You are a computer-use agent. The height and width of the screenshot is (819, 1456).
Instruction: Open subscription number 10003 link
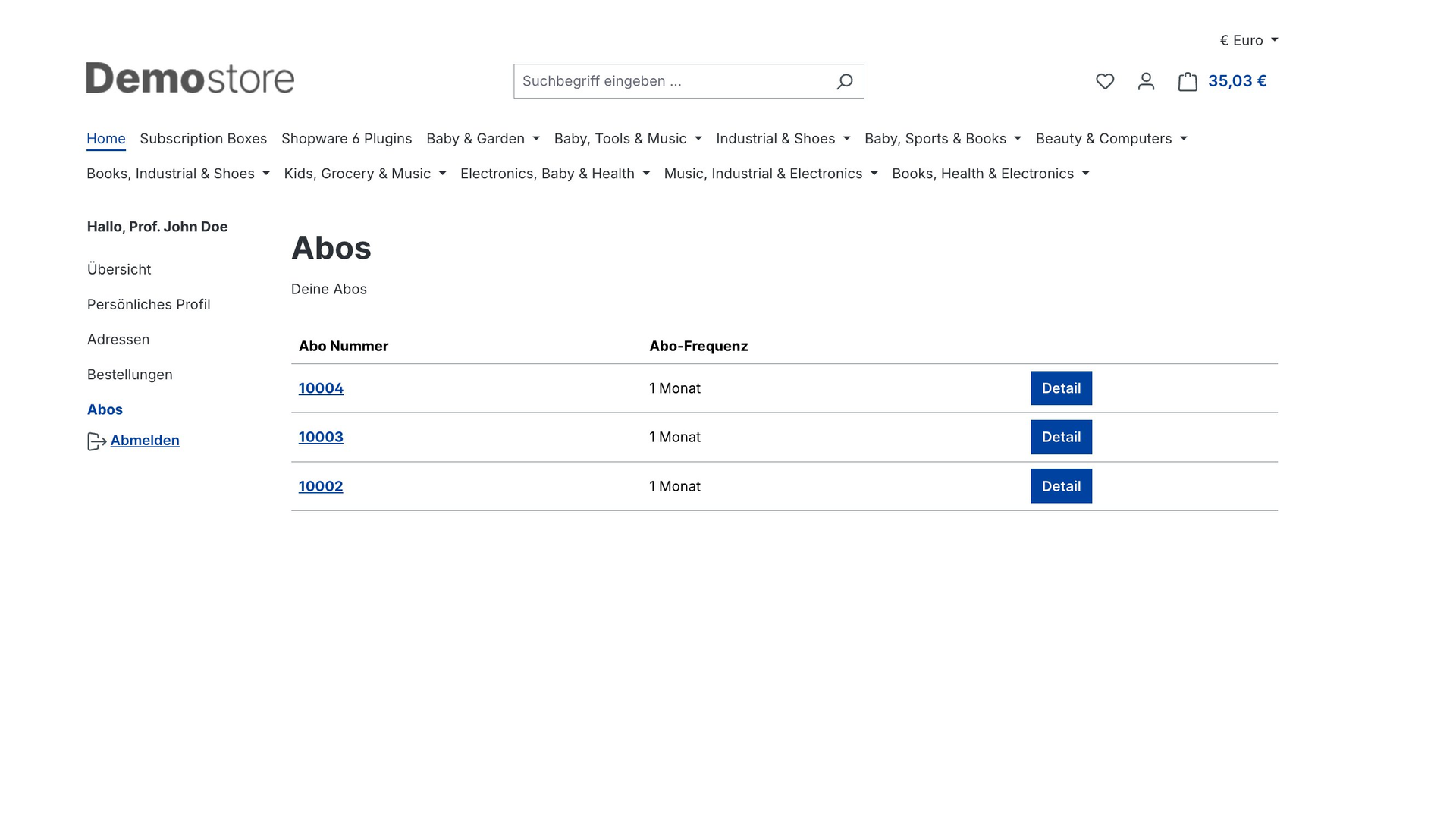(321, 437)
